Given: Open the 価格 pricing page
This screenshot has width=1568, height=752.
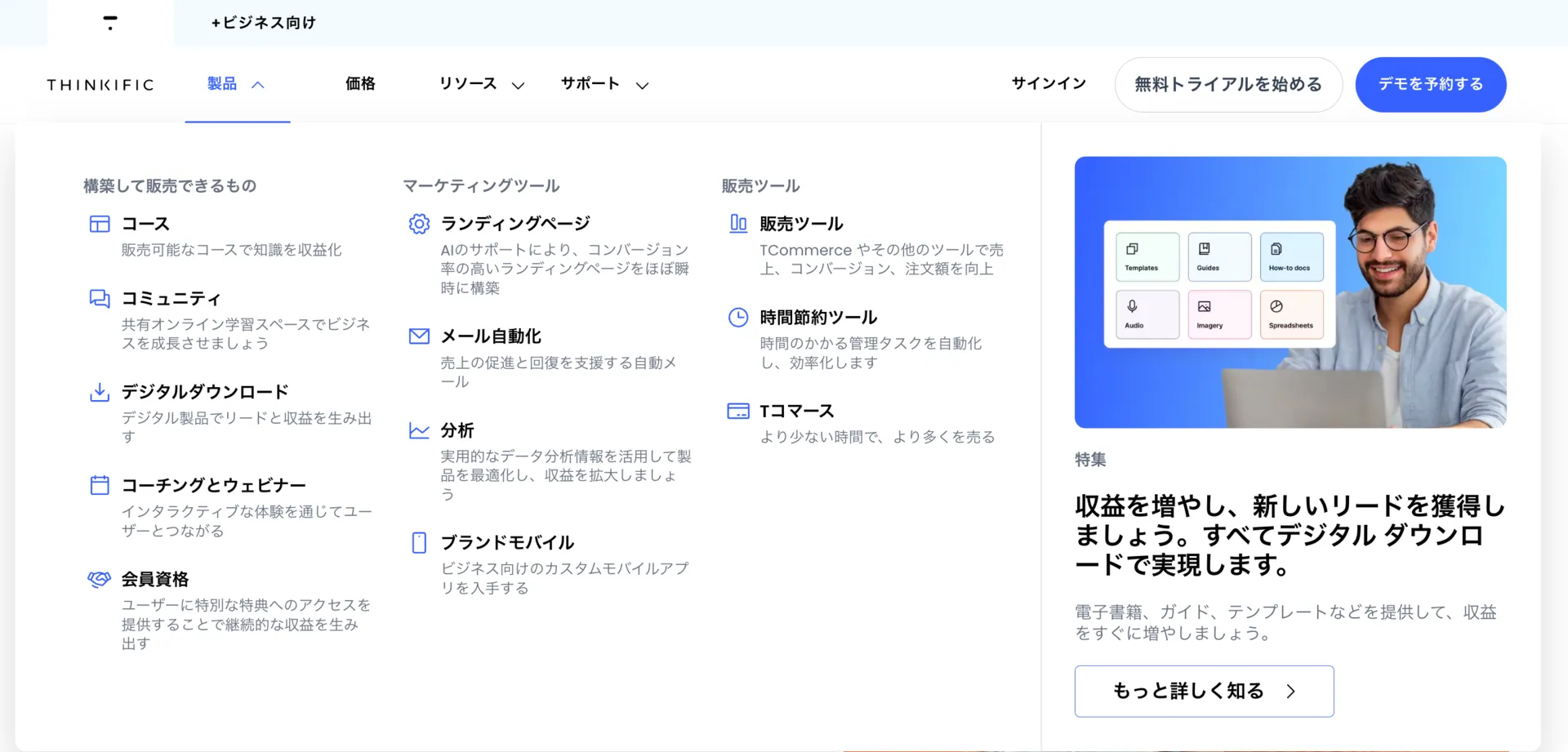Looking at the screenshot, I should (x=360, y=84).
